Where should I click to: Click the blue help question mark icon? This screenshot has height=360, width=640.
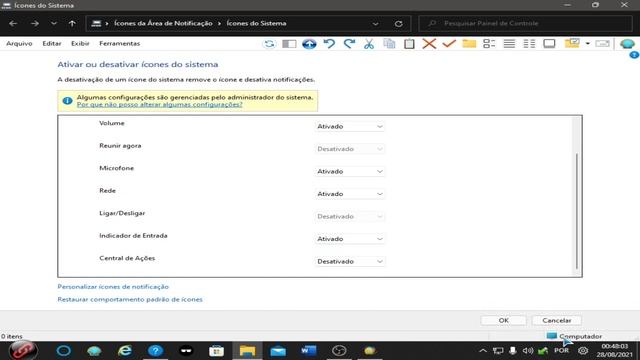(x=634, y=55)
